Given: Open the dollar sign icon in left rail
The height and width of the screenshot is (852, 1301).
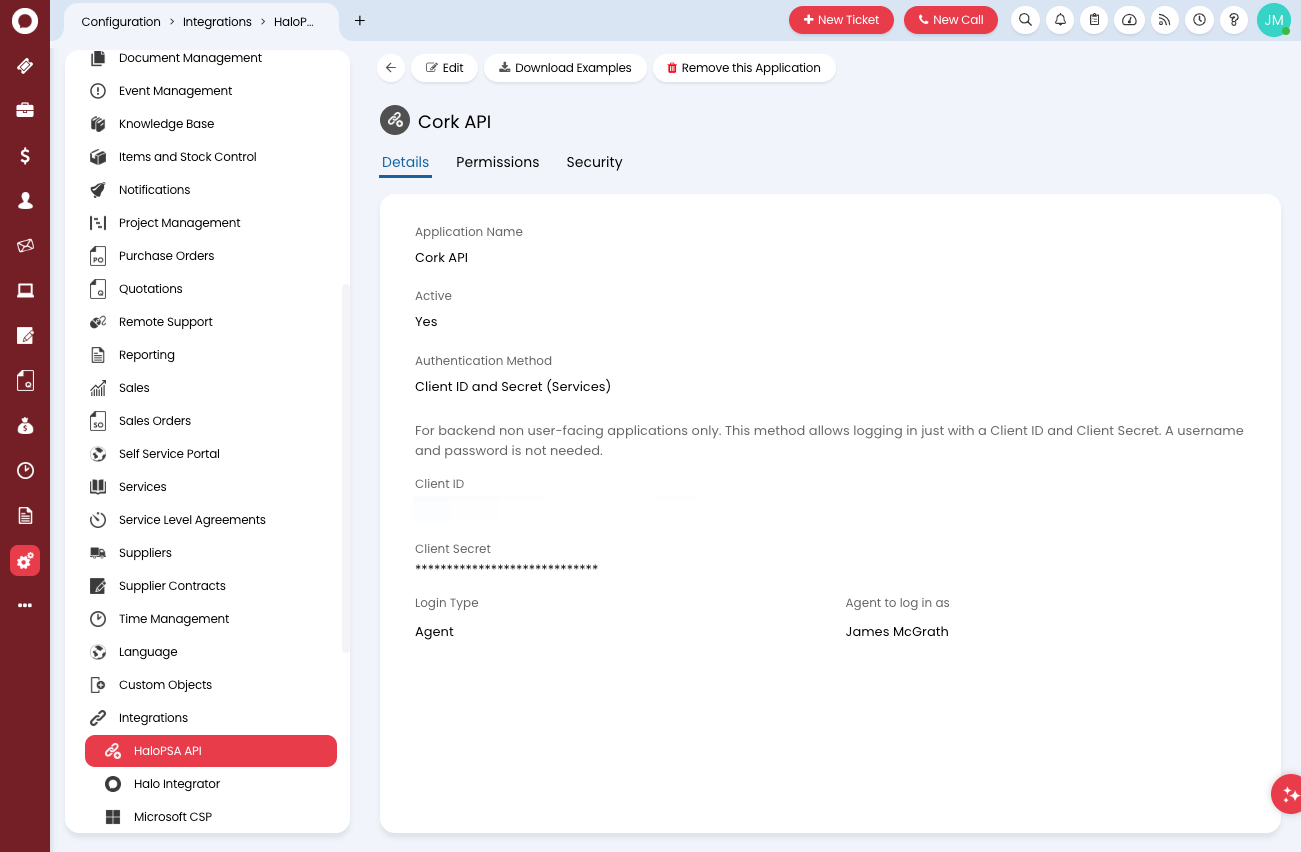Looking at the screenshot, I should 25,155.
